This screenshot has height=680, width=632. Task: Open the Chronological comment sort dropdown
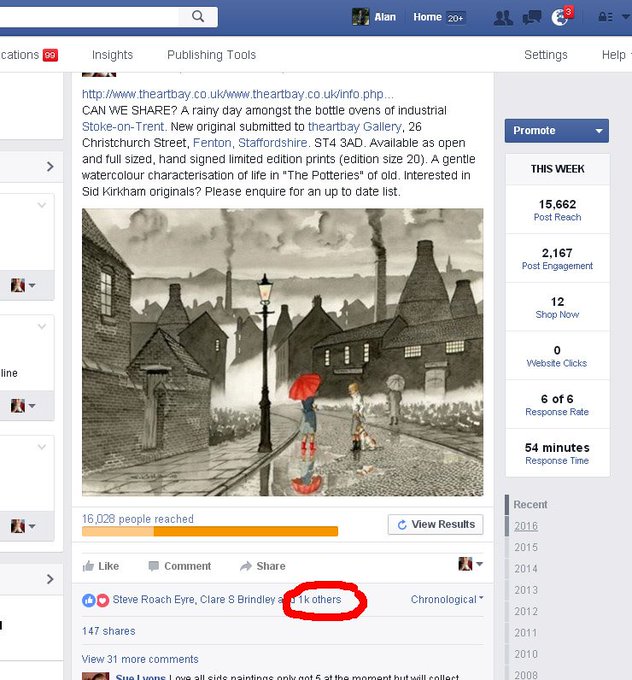[447, 599]
